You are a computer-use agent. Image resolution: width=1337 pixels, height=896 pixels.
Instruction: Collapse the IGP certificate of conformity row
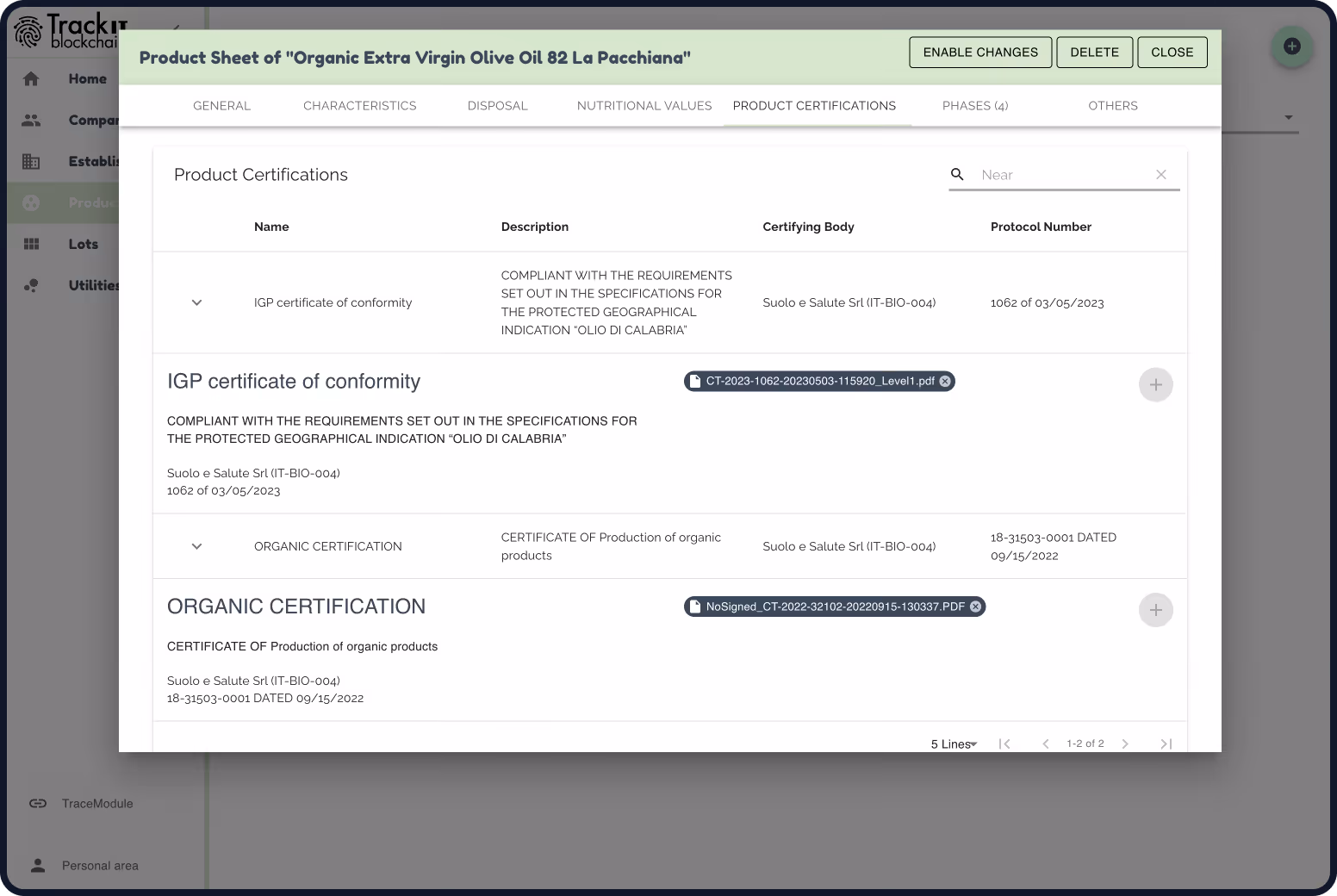click(x=196, y=302)
